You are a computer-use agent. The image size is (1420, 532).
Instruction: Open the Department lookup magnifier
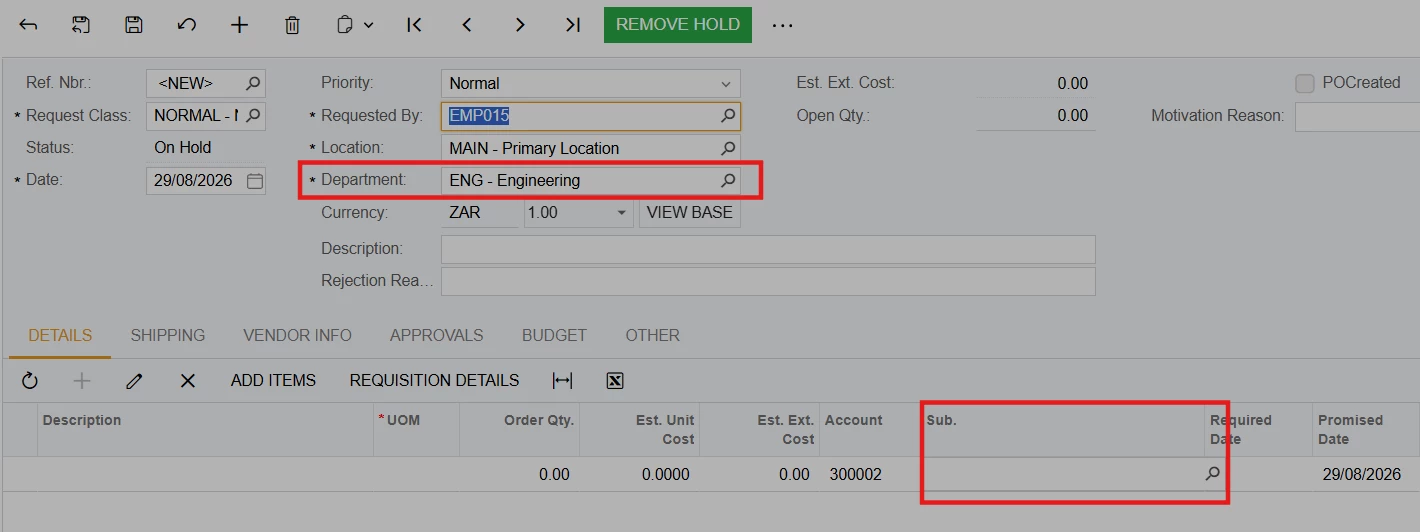pyautogui.click(x=728, y=180)
